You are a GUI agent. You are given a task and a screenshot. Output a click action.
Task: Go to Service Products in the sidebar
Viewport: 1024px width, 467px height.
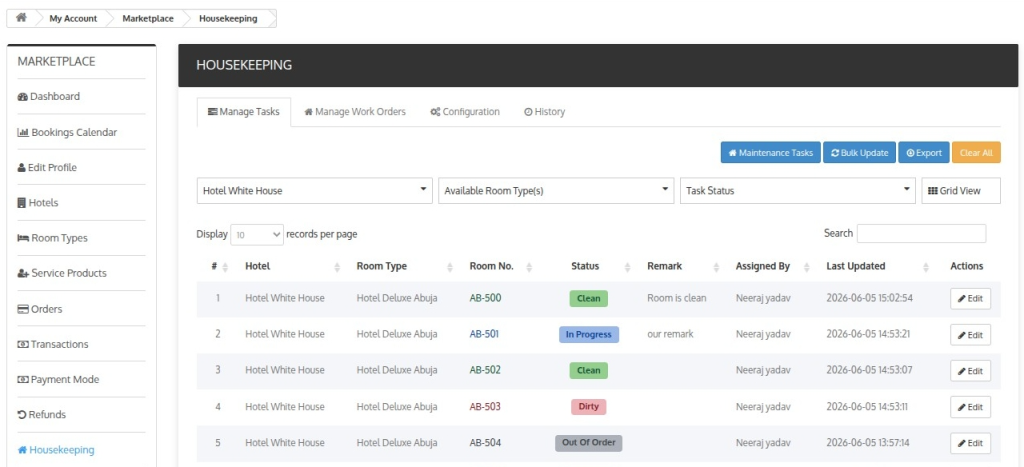point(61,273)
